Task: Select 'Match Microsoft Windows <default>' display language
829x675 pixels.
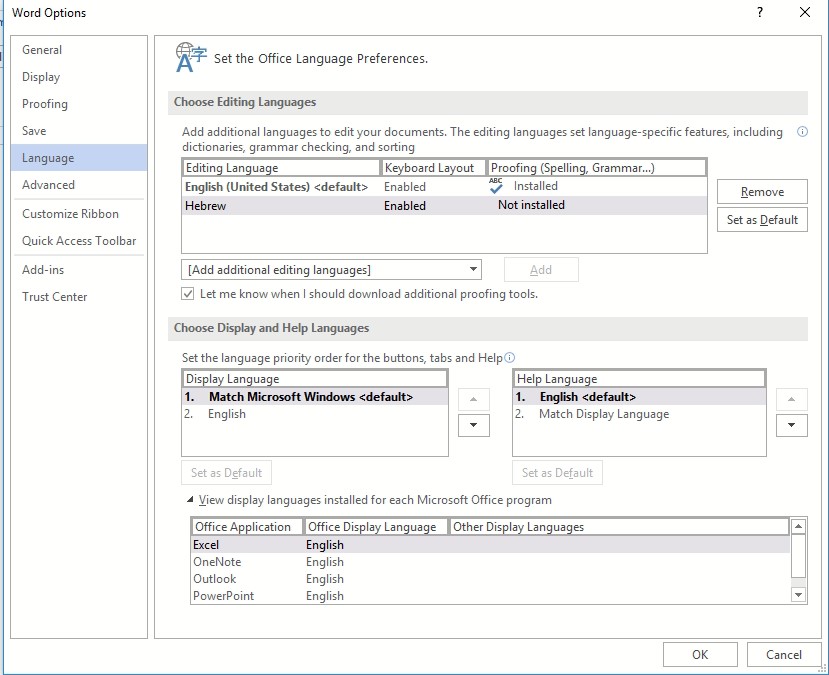Action: 315,396
